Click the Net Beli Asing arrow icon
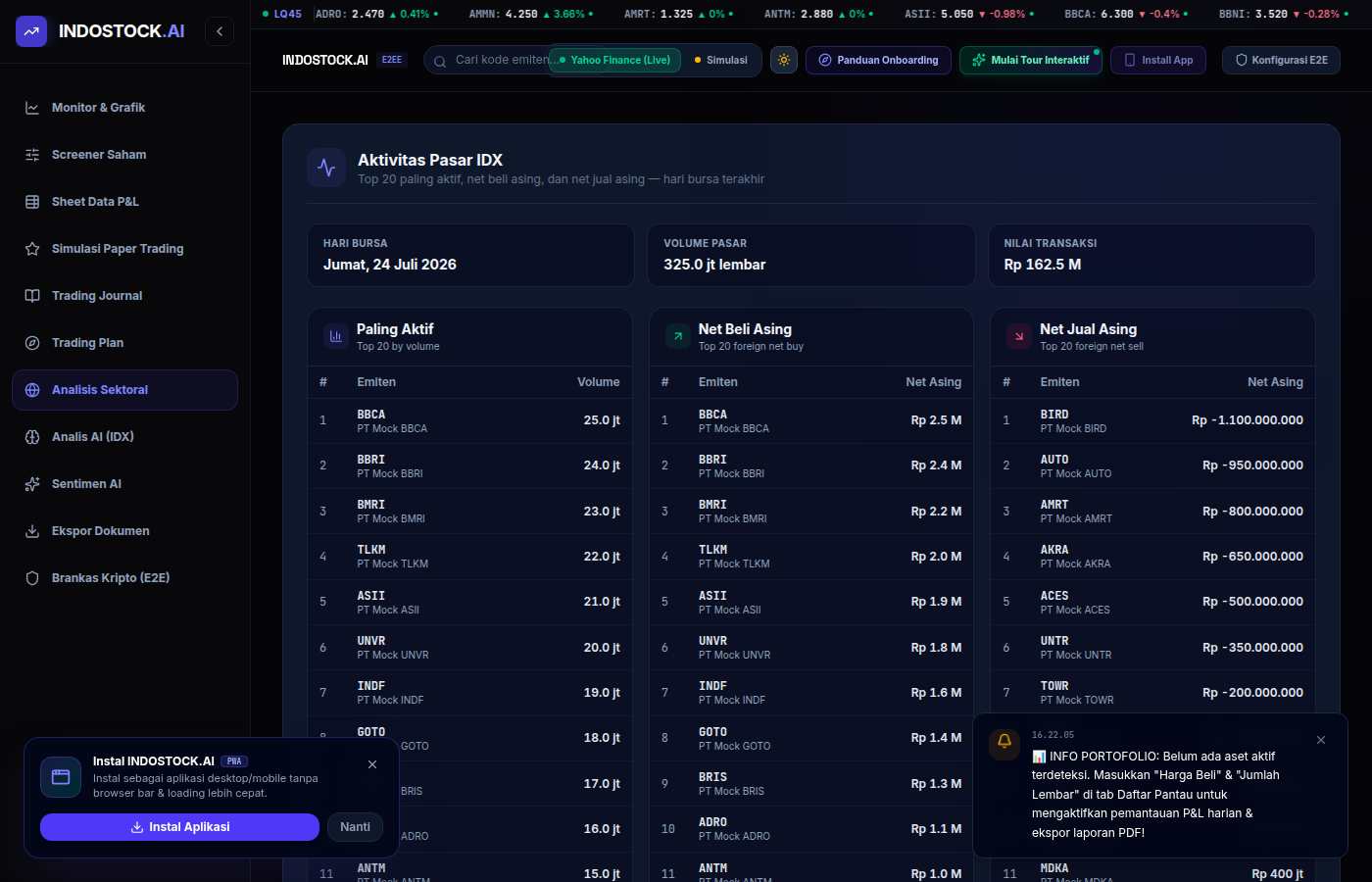1372x882 pixels. pyautogui.click(x=678, y=336)
